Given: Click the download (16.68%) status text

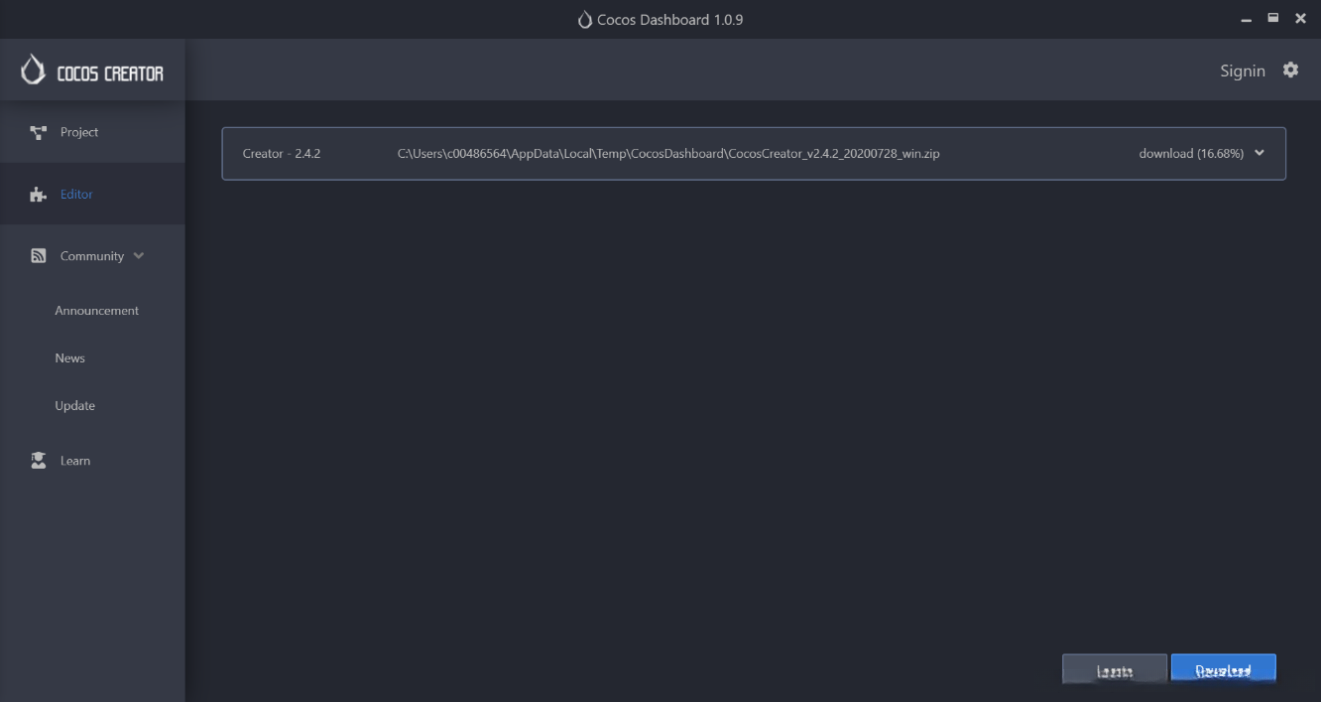Looking at the screenshot, I should (1191, 154).
